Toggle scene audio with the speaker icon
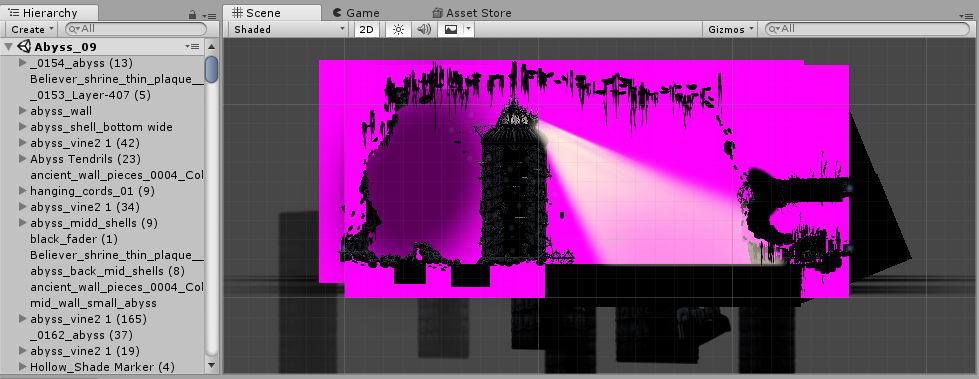 pyautogui.click(x=425, y=29)
